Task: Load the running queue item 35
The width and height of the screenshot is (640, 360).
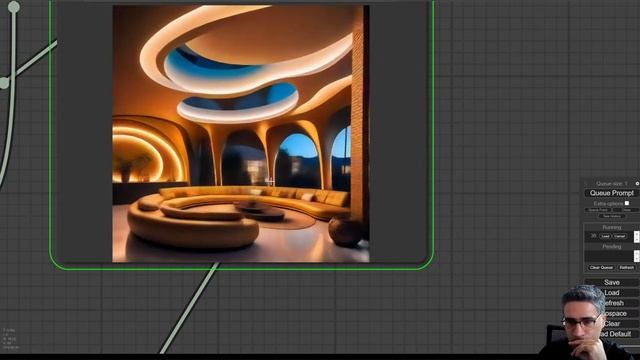Action: click(605, 236)
